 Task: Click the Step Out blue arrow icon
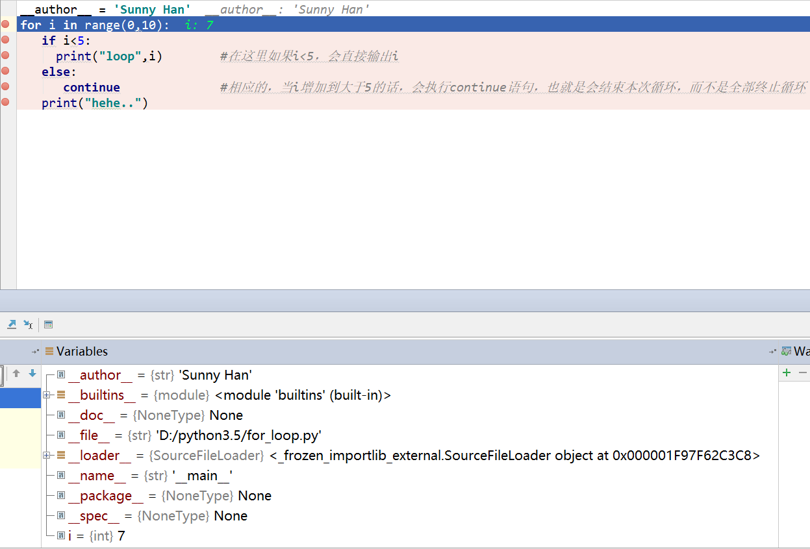(12, 324)
